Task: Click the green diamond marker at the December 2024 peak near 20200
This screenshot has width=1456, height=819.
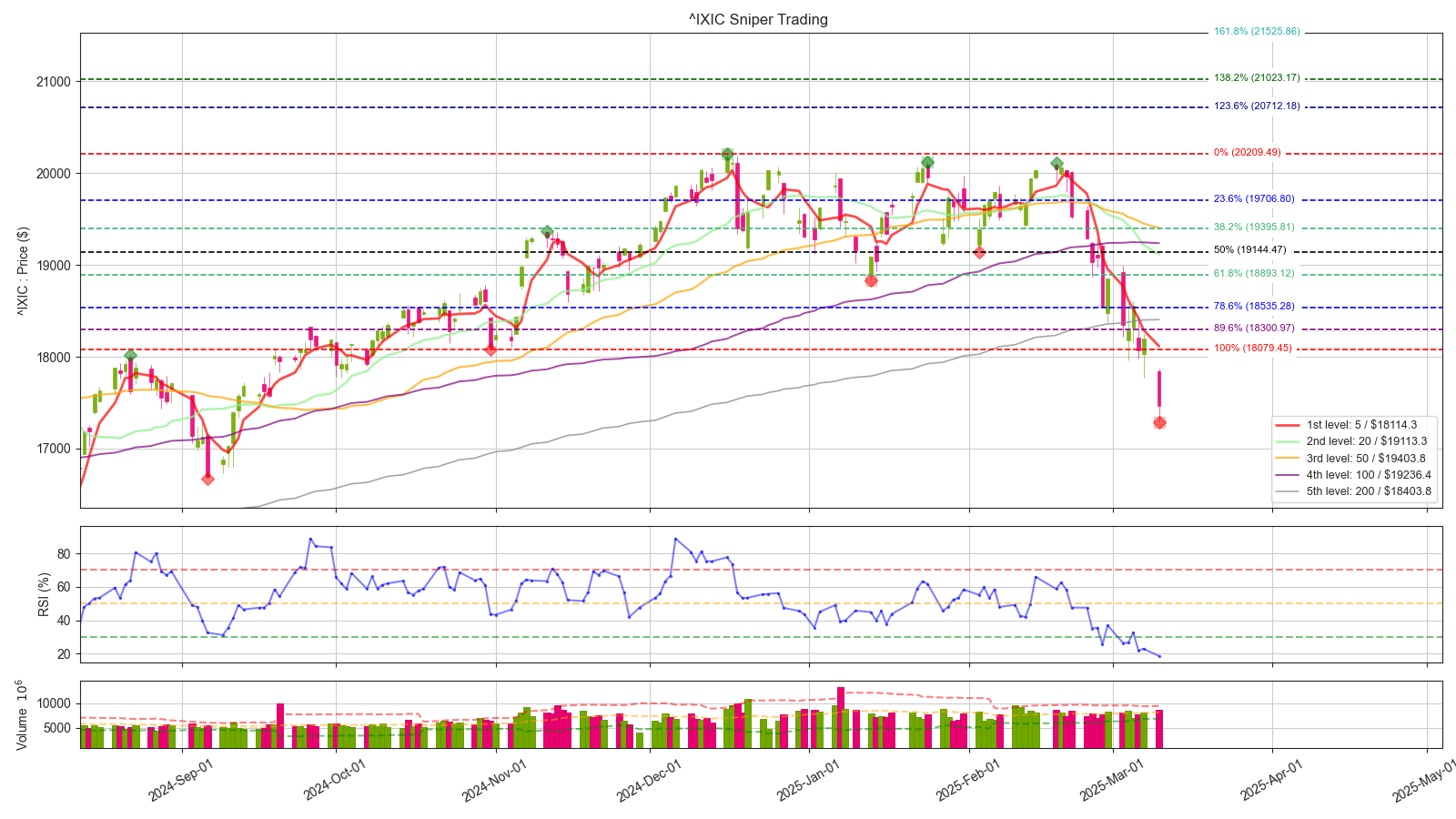Action: (x=727, y=155)
